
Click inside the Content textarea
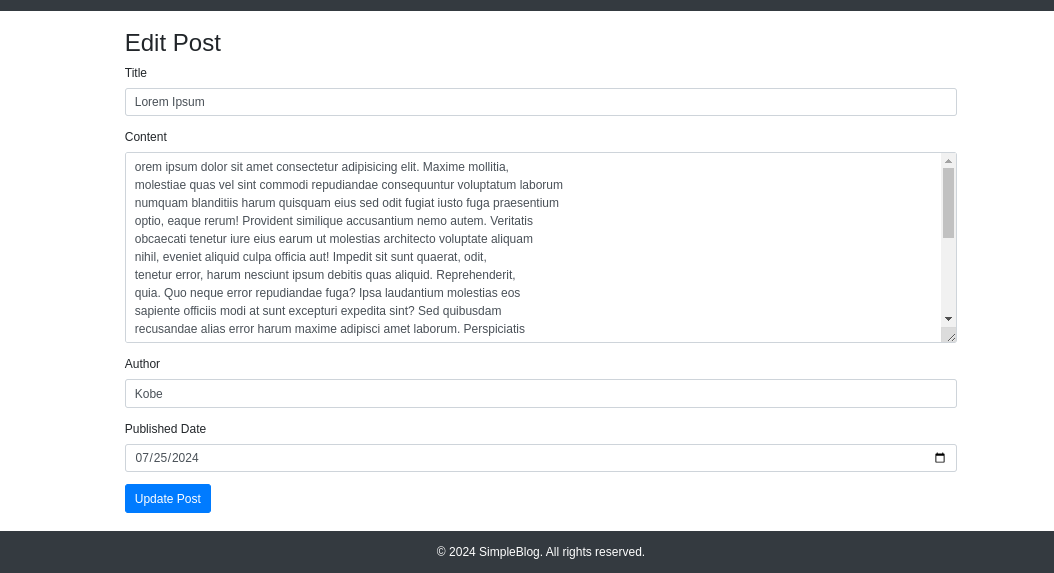[534, 247]
